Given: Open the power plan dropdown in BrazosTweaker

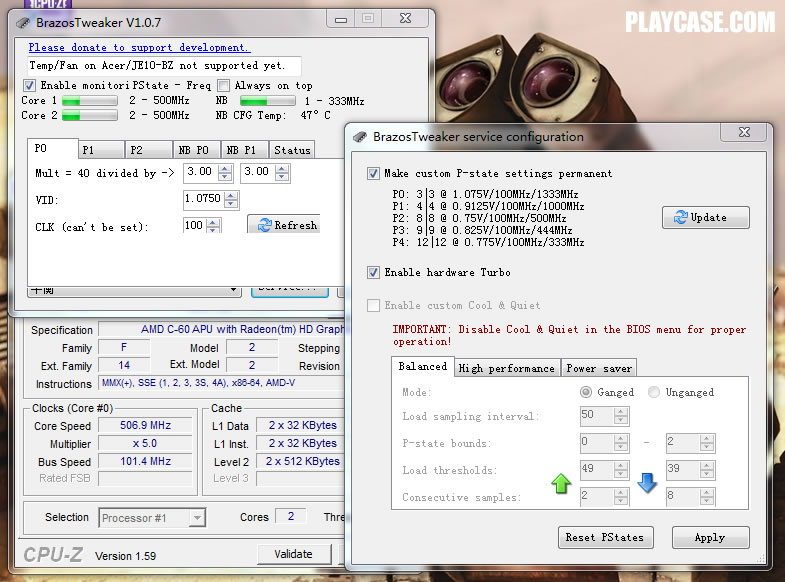Looking at the screenshot, I should tap(134, 290).
